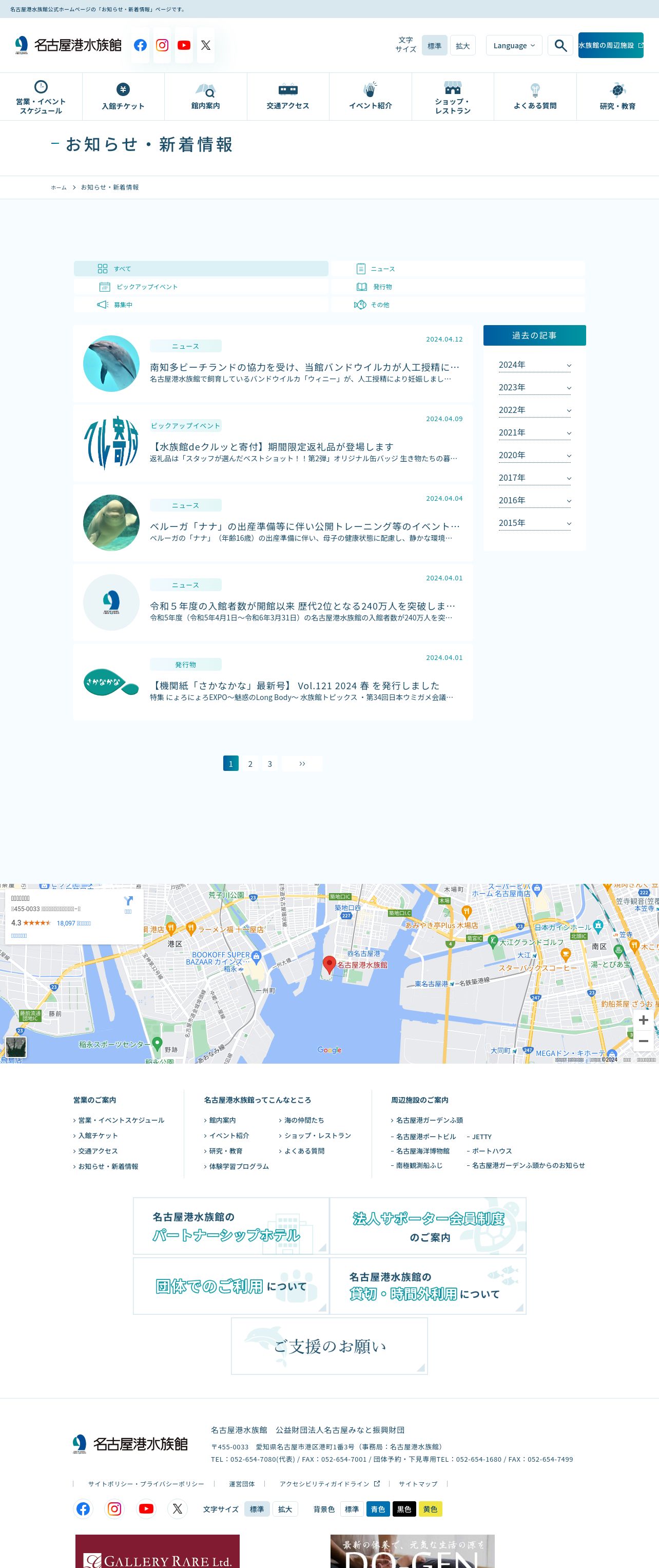Open the Language dropdown

514,46
